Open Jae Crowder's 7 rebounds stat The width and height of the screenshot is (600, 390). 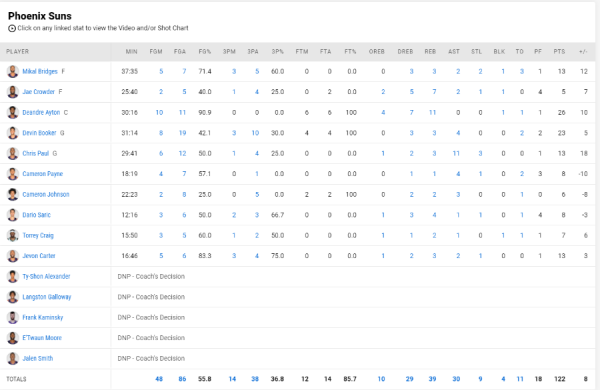coord(434,92)
